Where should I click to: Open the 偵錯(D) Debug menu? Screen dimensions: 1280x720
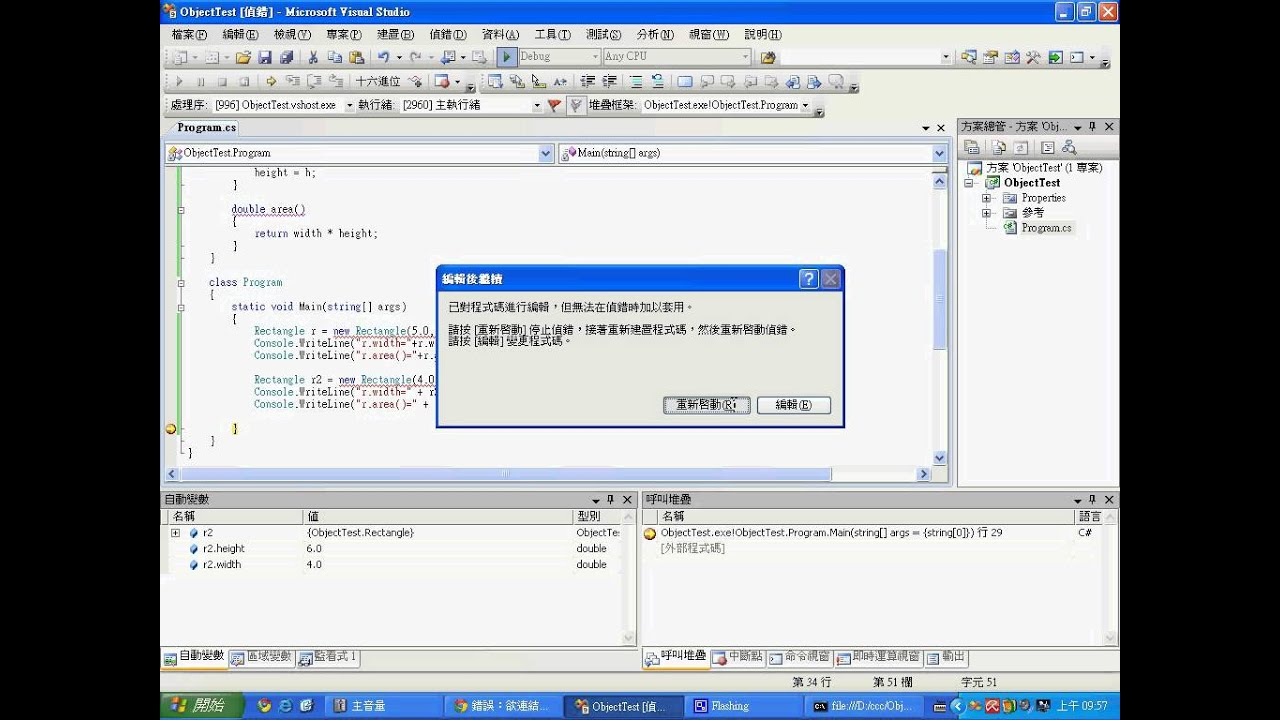(447, 34)
